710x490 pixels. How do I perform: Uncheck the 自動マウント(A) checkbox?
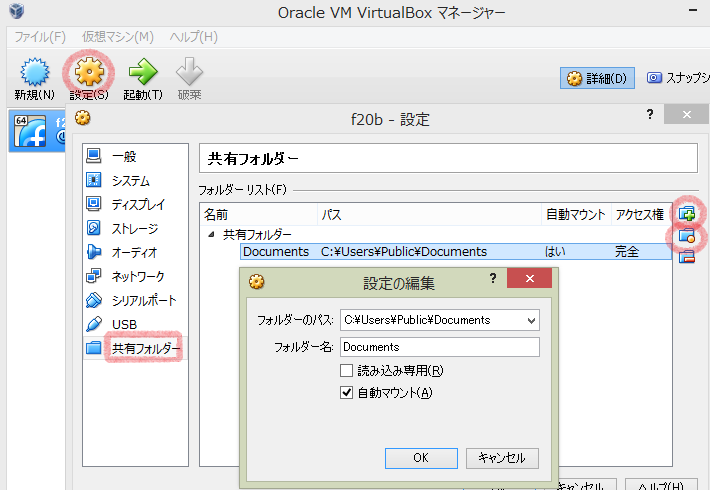click(x=346, y=392)
